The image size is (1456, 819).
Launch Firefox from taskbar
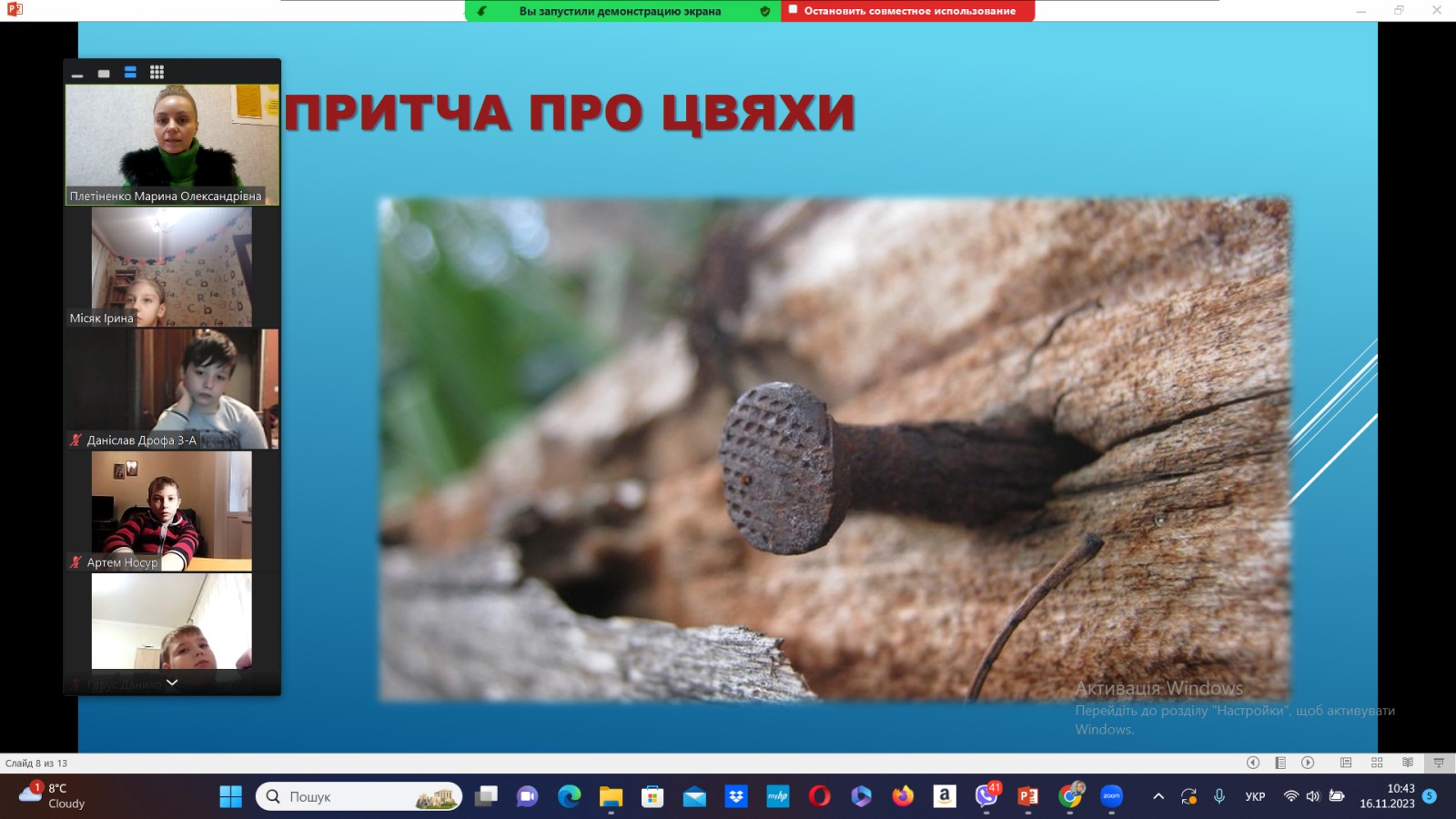[903, 796]
